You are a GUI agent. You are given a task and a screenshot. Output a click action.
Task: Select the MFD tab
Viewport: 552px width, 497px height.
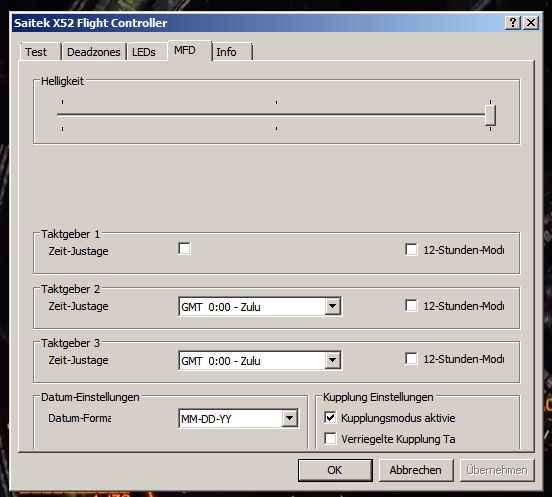tap(189, 50)
